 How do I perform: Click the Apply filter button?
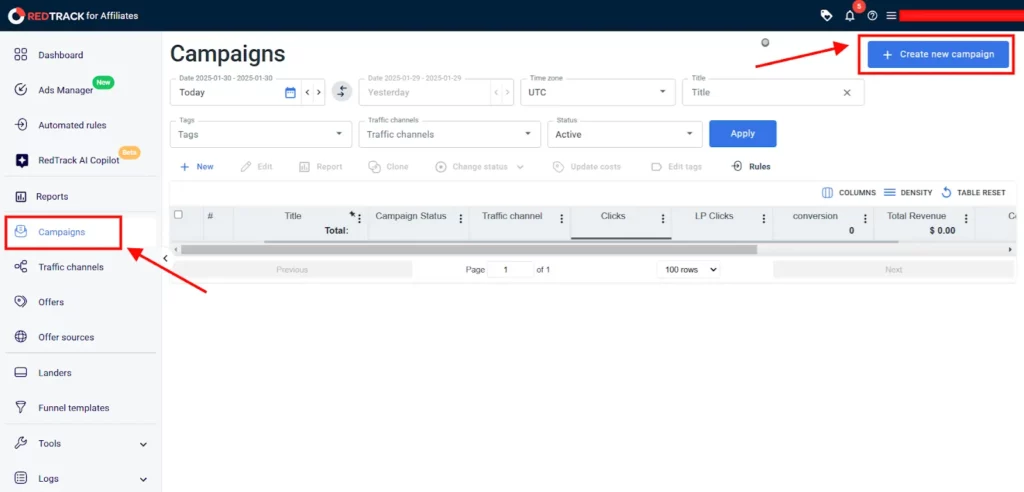pos(743,133)
